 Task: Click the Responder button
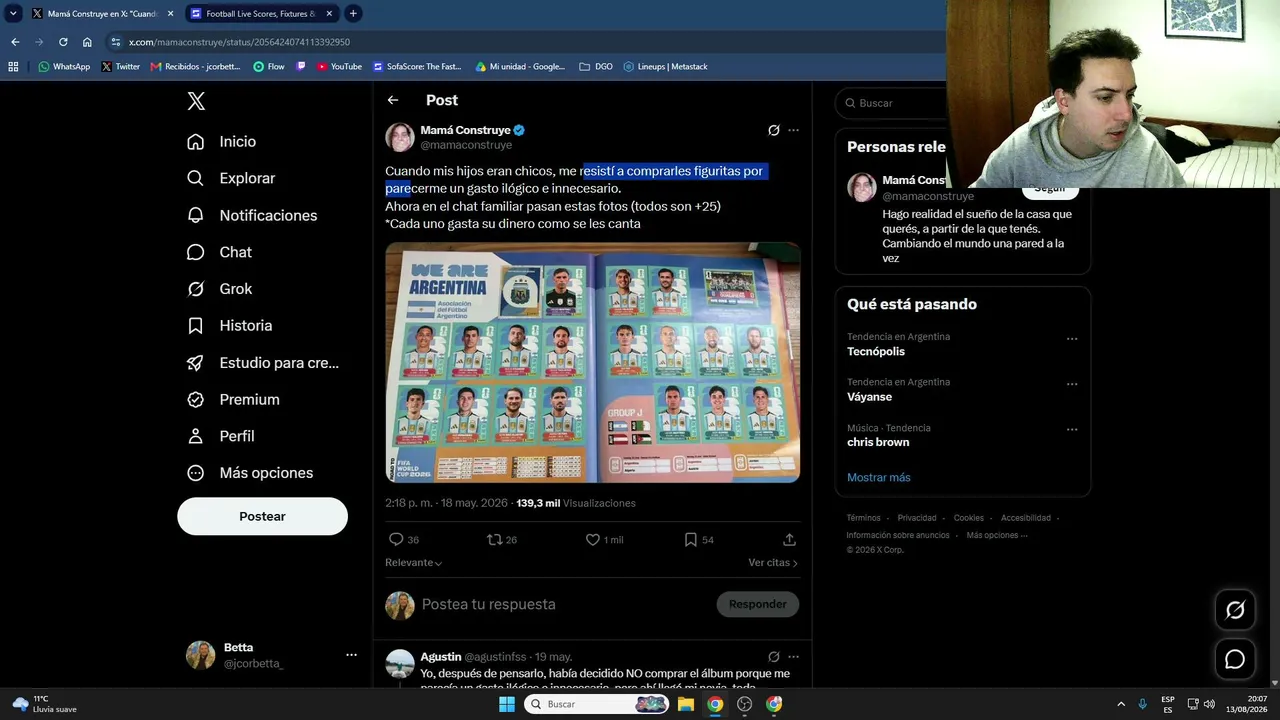758,604
